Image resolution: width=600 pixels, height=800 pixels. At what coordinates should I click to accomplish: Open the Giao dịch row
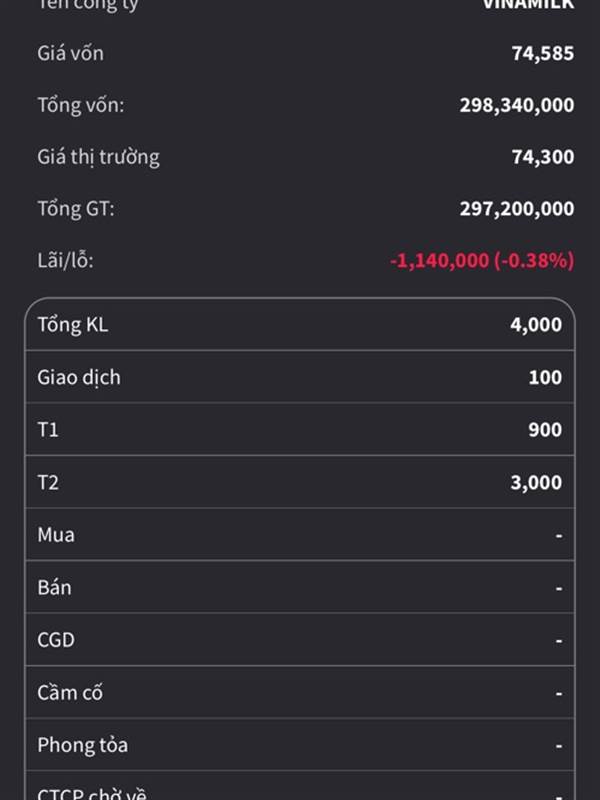point(300,377)
